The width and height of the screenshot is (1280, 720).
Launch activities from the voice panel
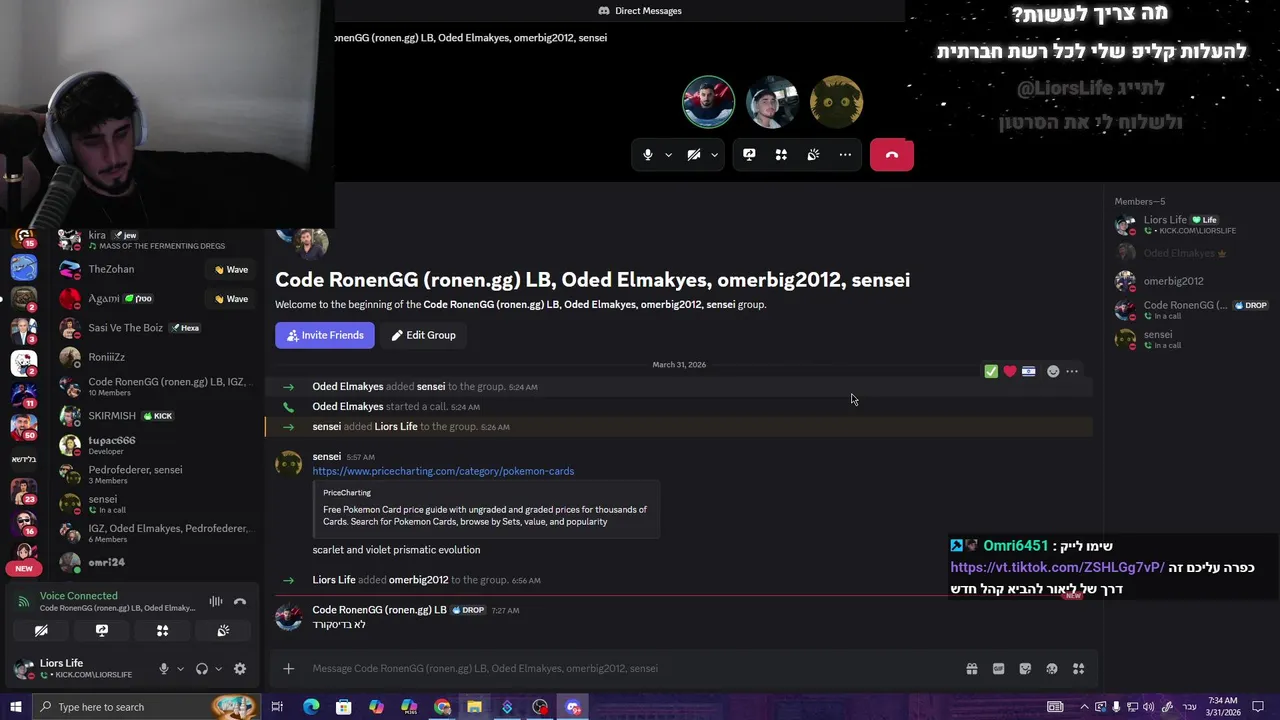tap(162, 631)
